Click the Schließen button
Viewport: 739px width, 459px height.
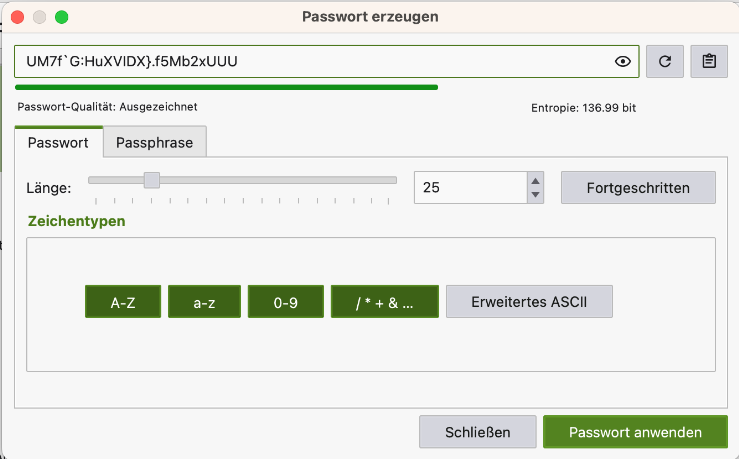477,432
